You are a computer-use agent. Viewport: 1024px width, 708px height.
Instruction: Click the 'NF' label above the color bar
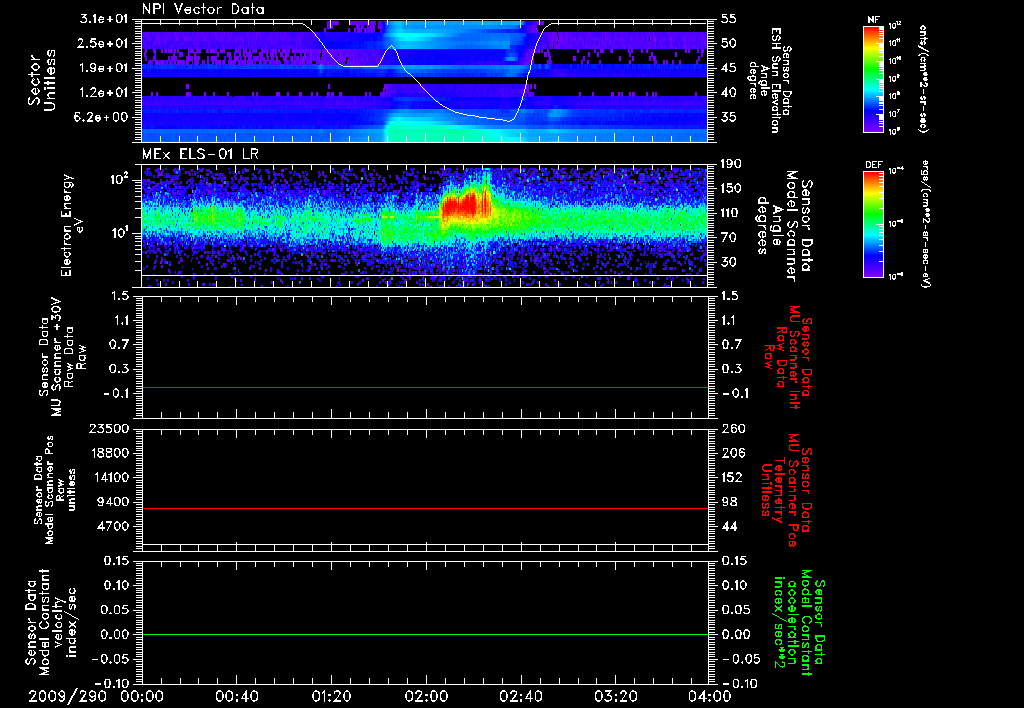click(873, 20)
